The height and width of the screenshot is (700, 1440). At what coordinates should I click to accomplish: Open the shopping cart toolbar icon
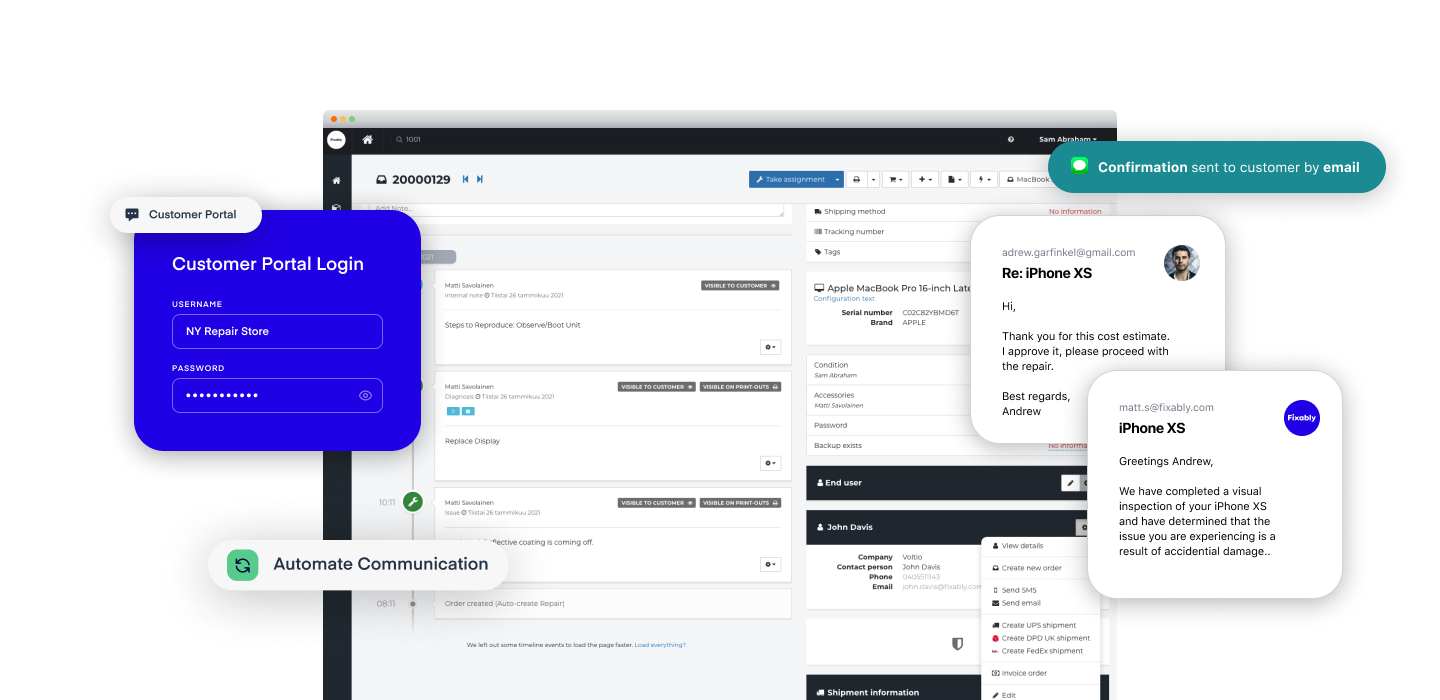click(x=893, y=179)
